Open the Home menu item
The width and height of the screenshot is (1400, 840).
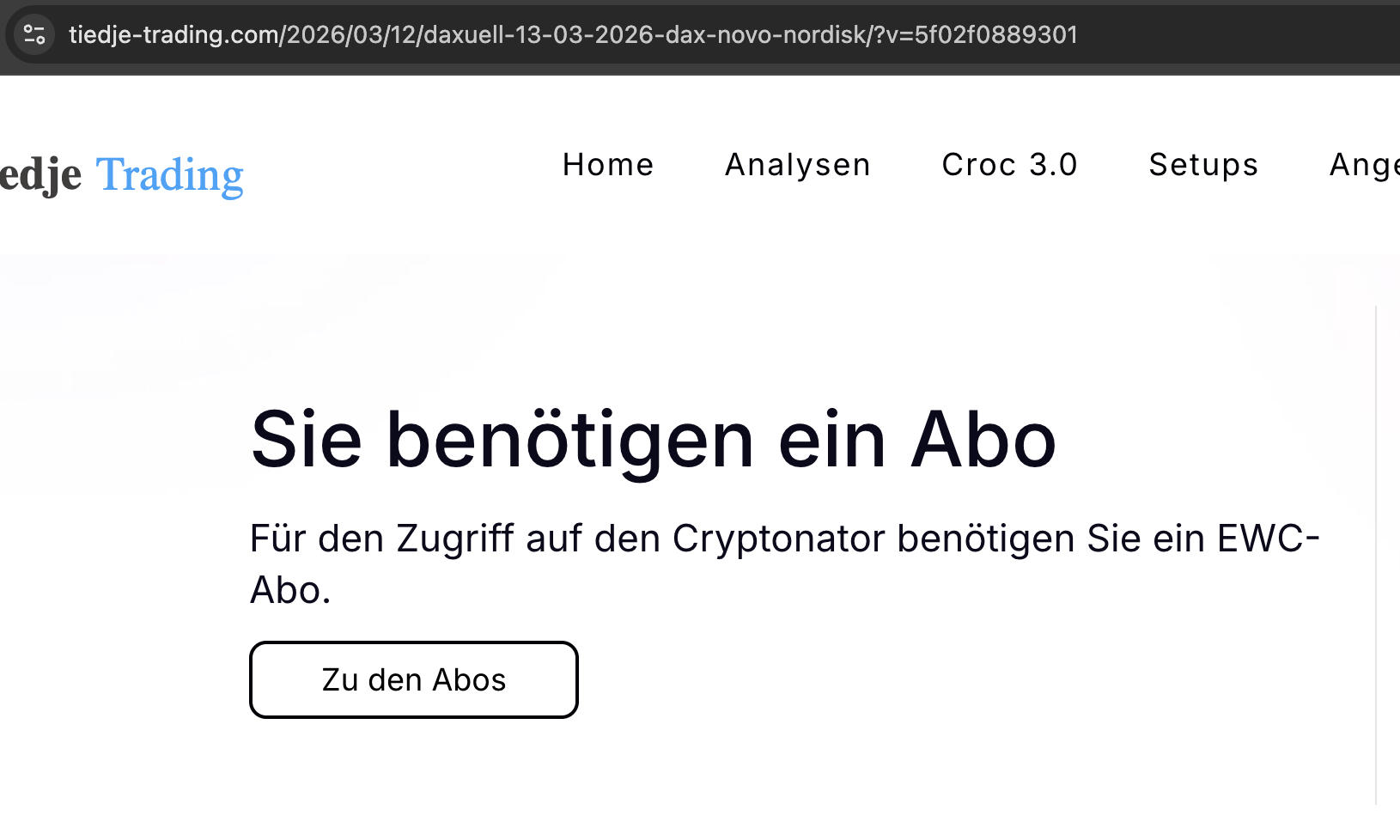point(608,164)
